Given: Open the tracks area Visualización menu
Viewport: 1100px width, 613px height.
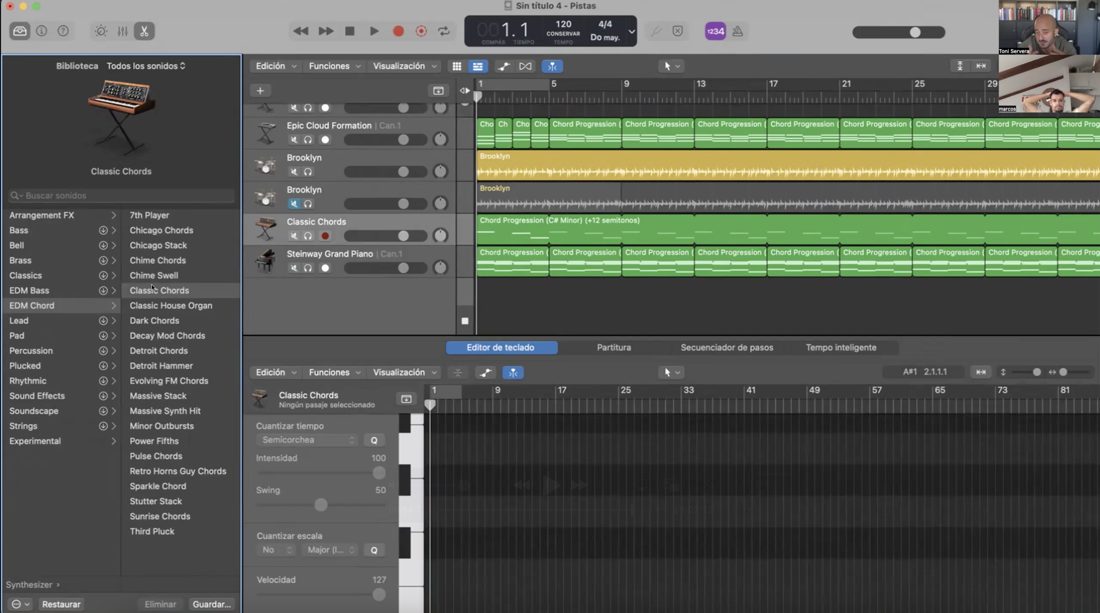Looking at the screenshot, I should [x=405, y=66].
